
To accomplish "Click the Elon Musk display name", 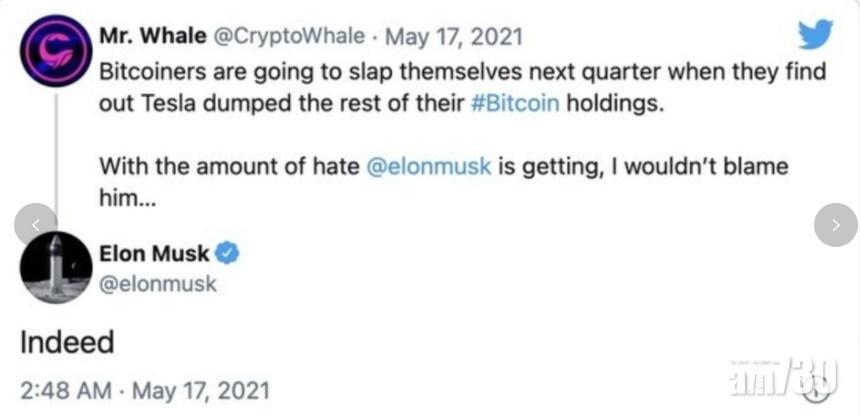I will pos(154,253).
